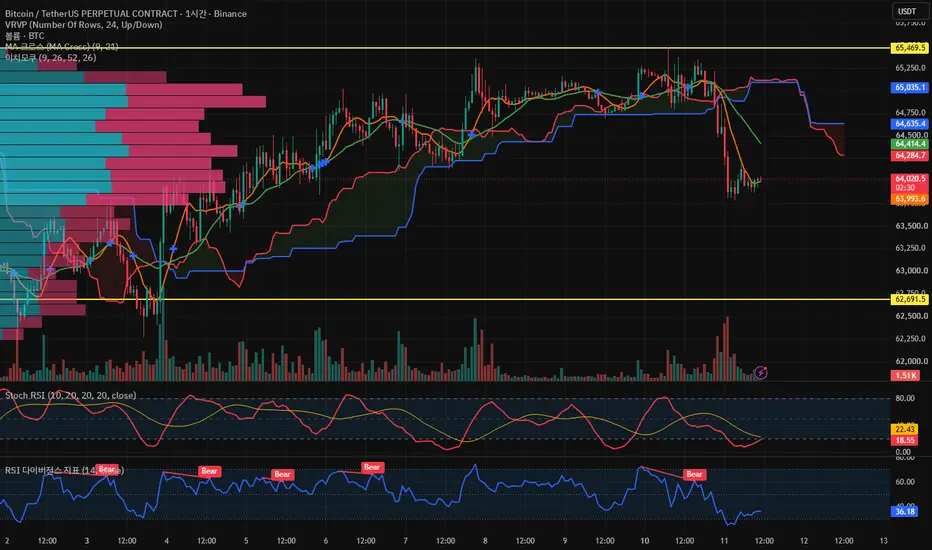Click the 62,250.0 price axis tick
The height and width of the screenshot is (550, 932).
[911, 338]
